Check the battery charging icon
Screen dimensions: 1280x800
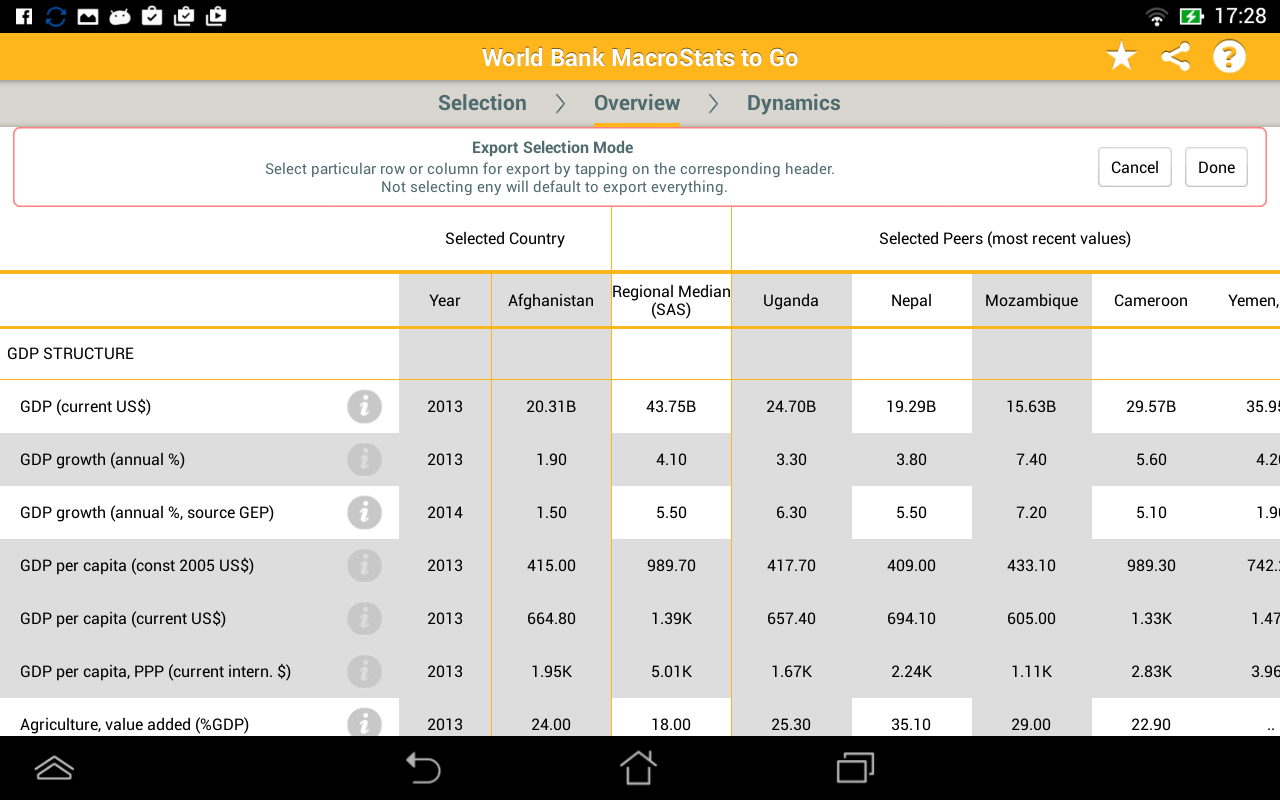(x=1191, y=16)
